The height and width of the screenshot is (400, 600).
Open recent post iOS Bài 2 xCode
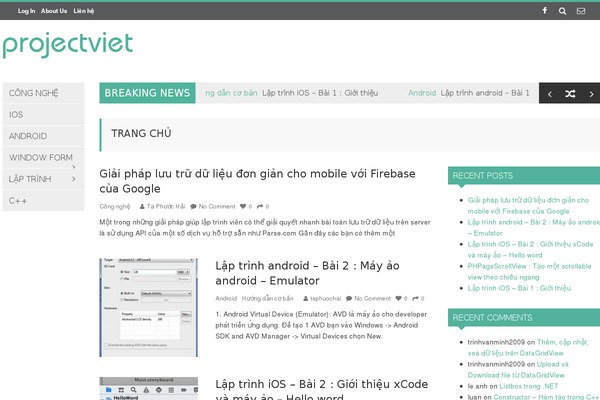coord(530,250)
